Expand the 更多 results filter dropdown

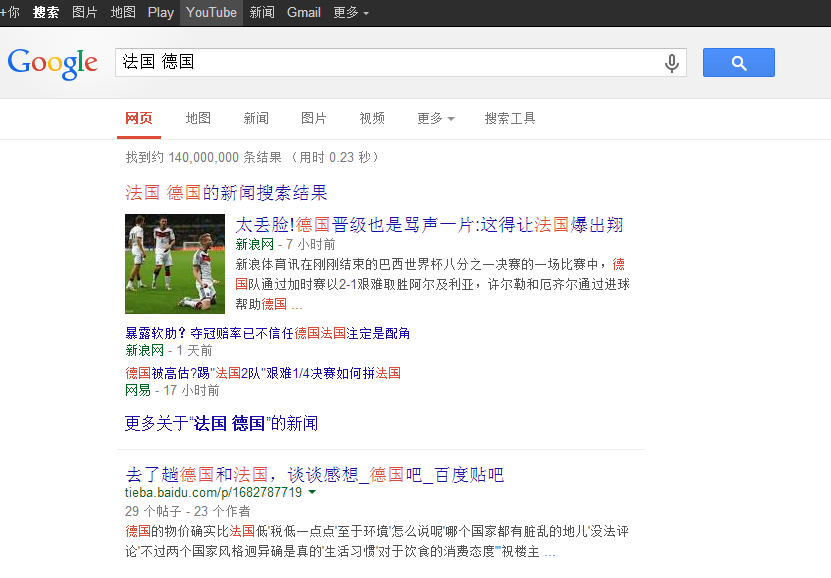click(436, 118)
